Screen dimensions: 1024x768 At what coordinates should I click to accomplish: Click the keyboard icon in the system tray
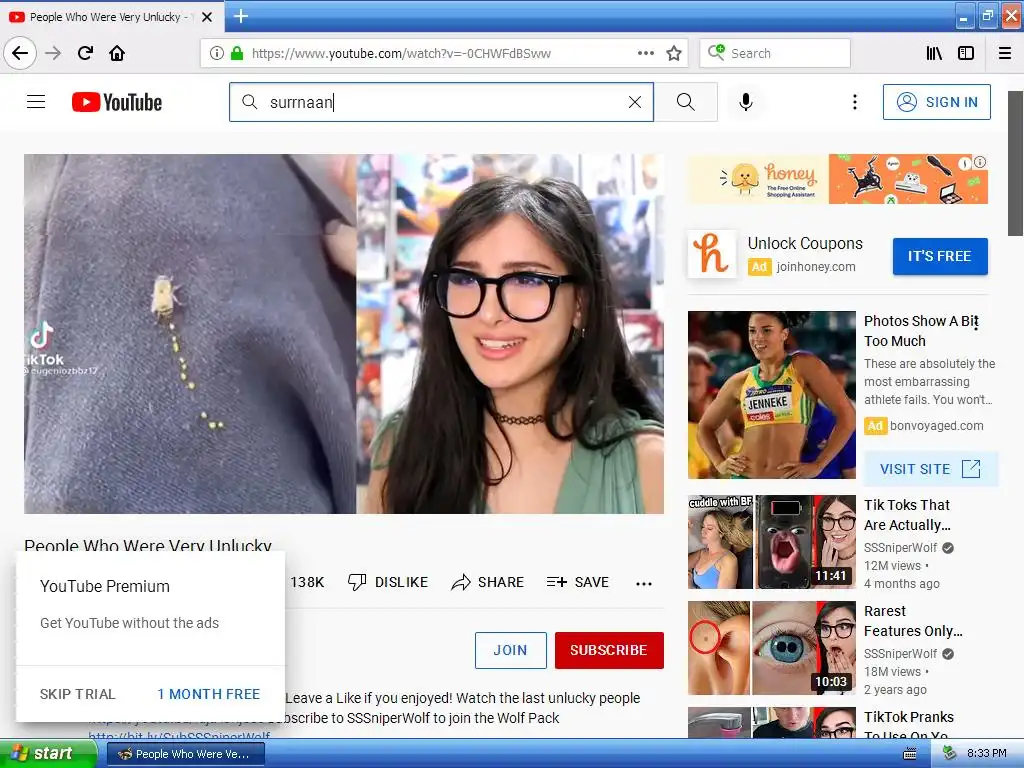[x=909, y=754]
